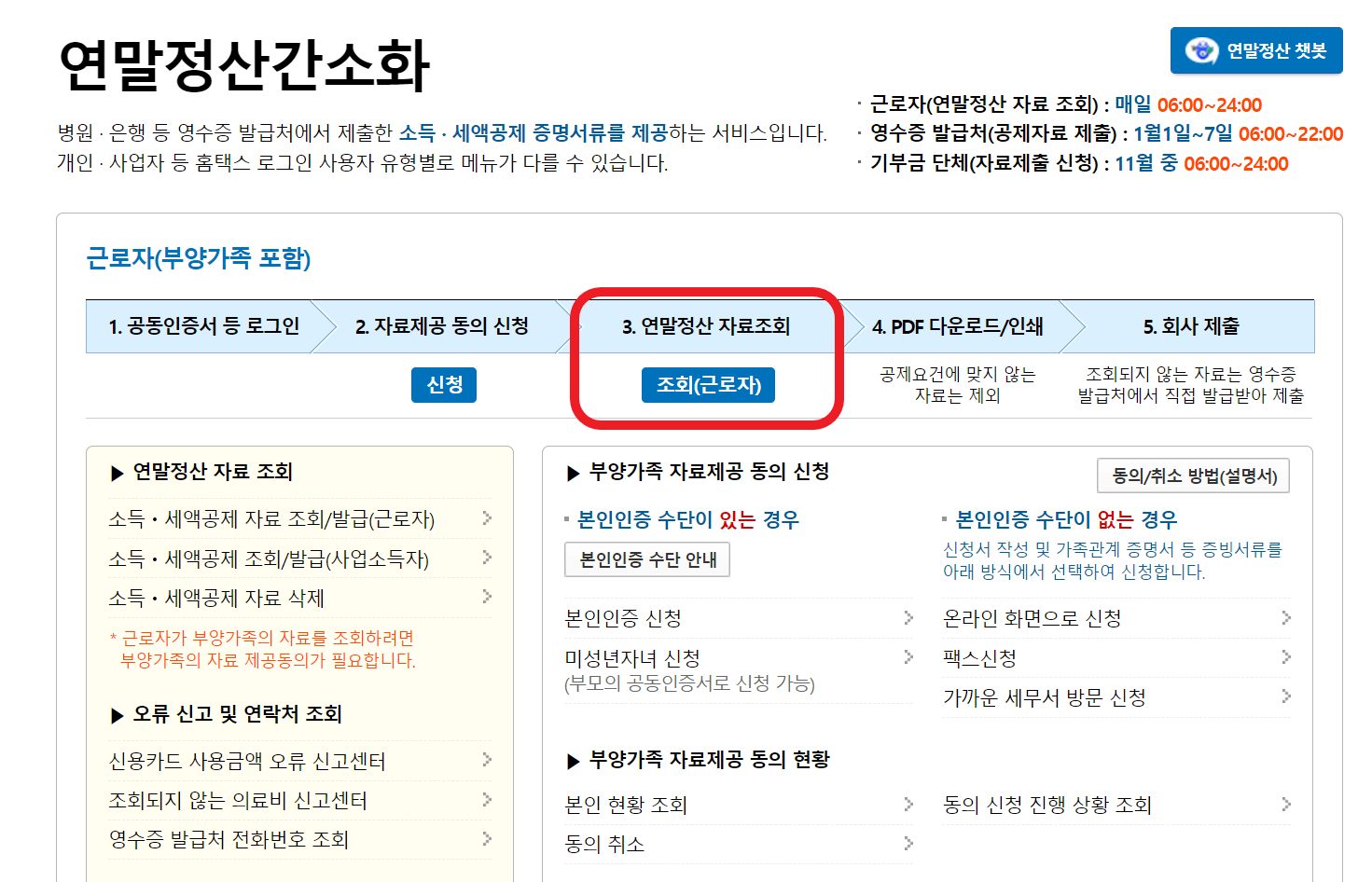Click 본인인증 수단이 있는 경우 subheading
The image size is (1372, 882).
(688, 519)
